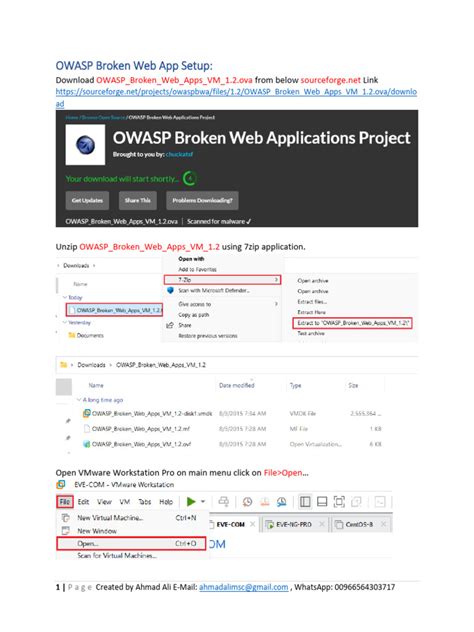Open the VM menu
The height and width of the screenshot is (632, 474).
tap(125, 502)
